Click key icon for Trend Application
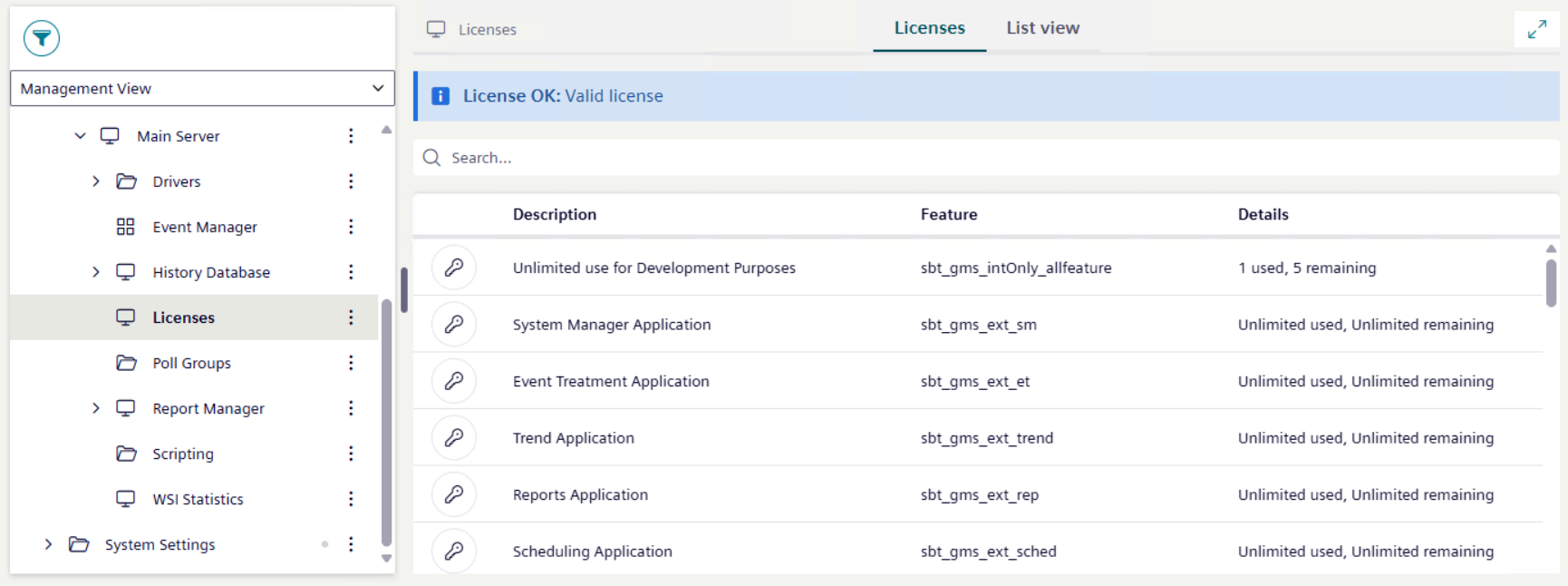 (x=454, y=438)
